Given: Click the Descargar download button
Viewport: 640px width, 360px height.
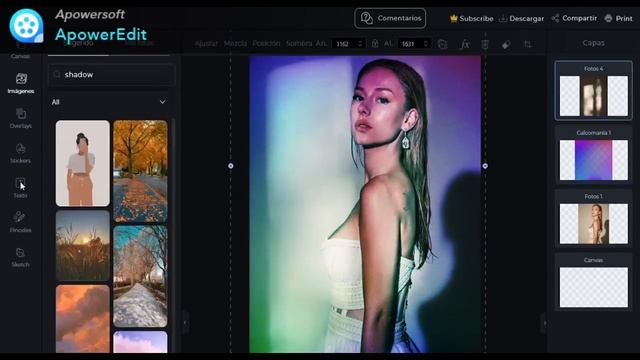Looking at the screenshot, I should point(522,18).
